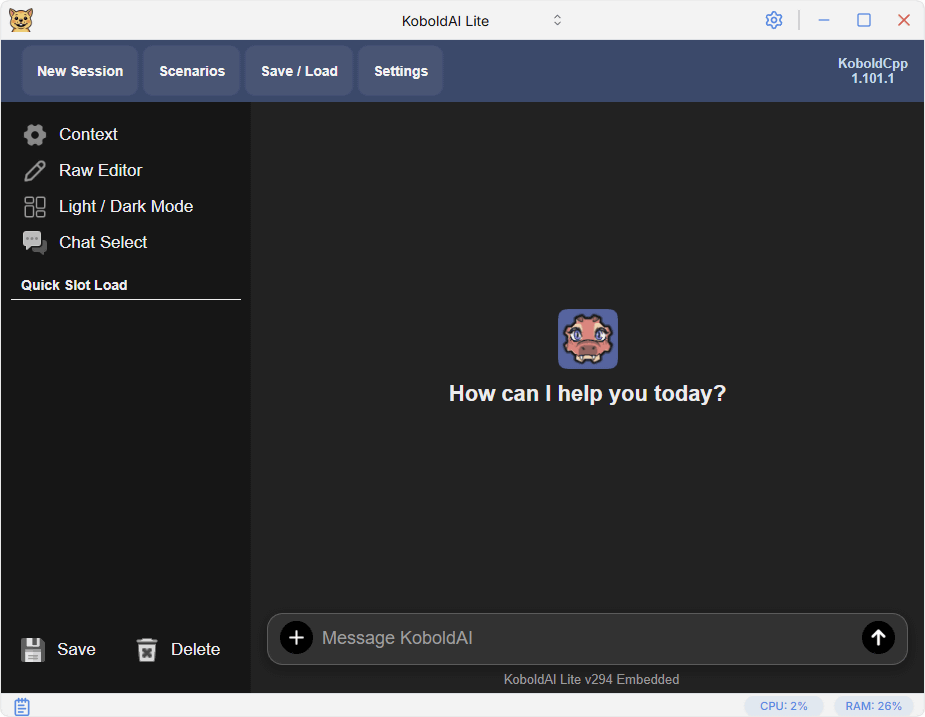925x717 pixels.
Task: Open the Save / Load menu
Action: click(x=299, y=71)
